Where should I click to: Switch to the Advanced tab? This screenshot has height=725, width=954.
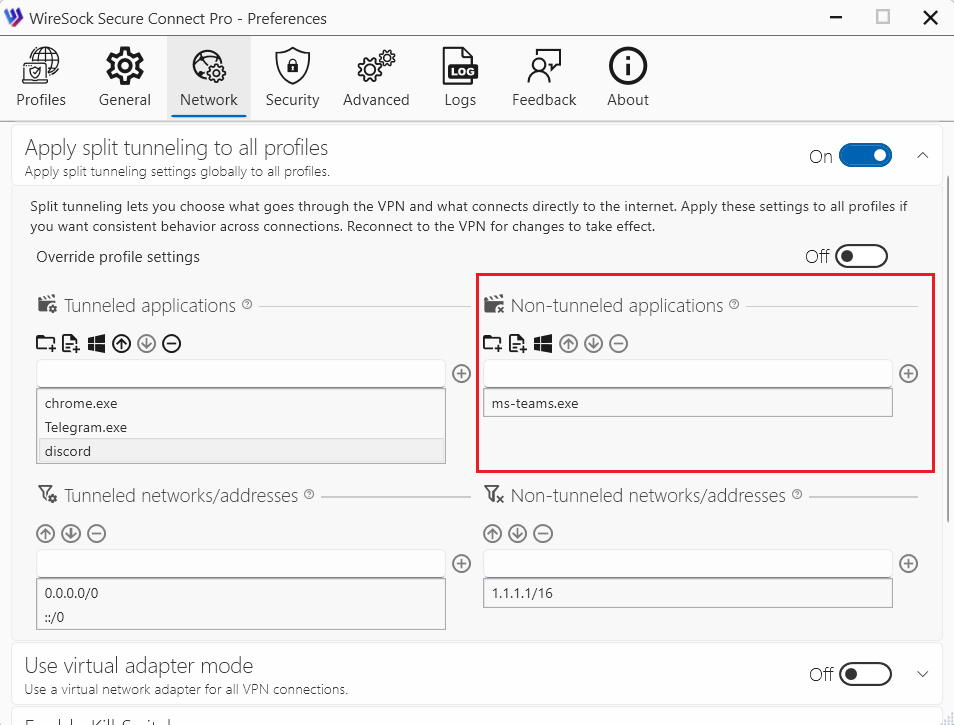(x=376, y=78)
